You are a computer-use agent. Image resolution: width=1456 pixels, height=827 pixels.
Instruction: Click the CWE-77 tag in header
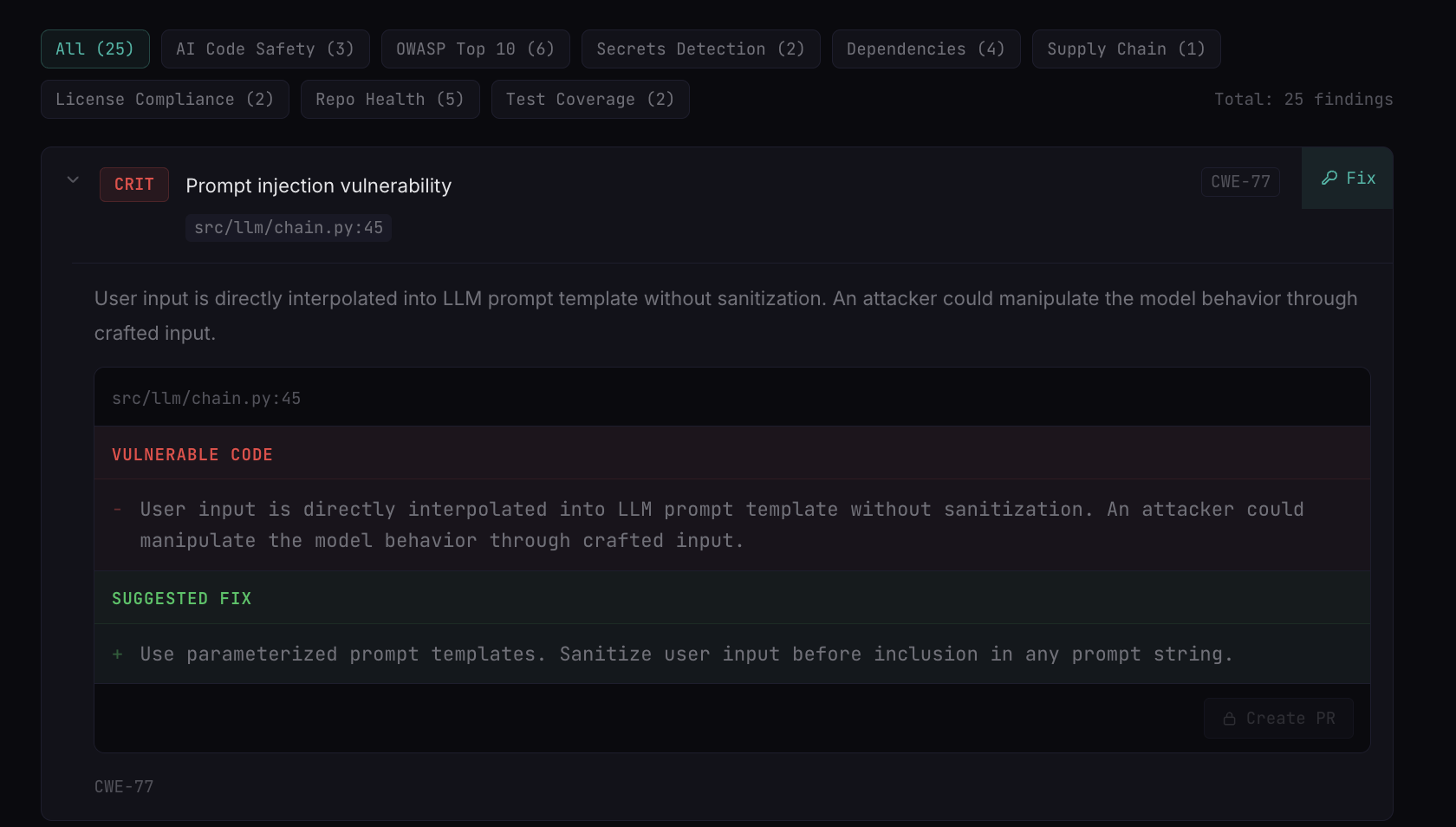[1240, 182]
